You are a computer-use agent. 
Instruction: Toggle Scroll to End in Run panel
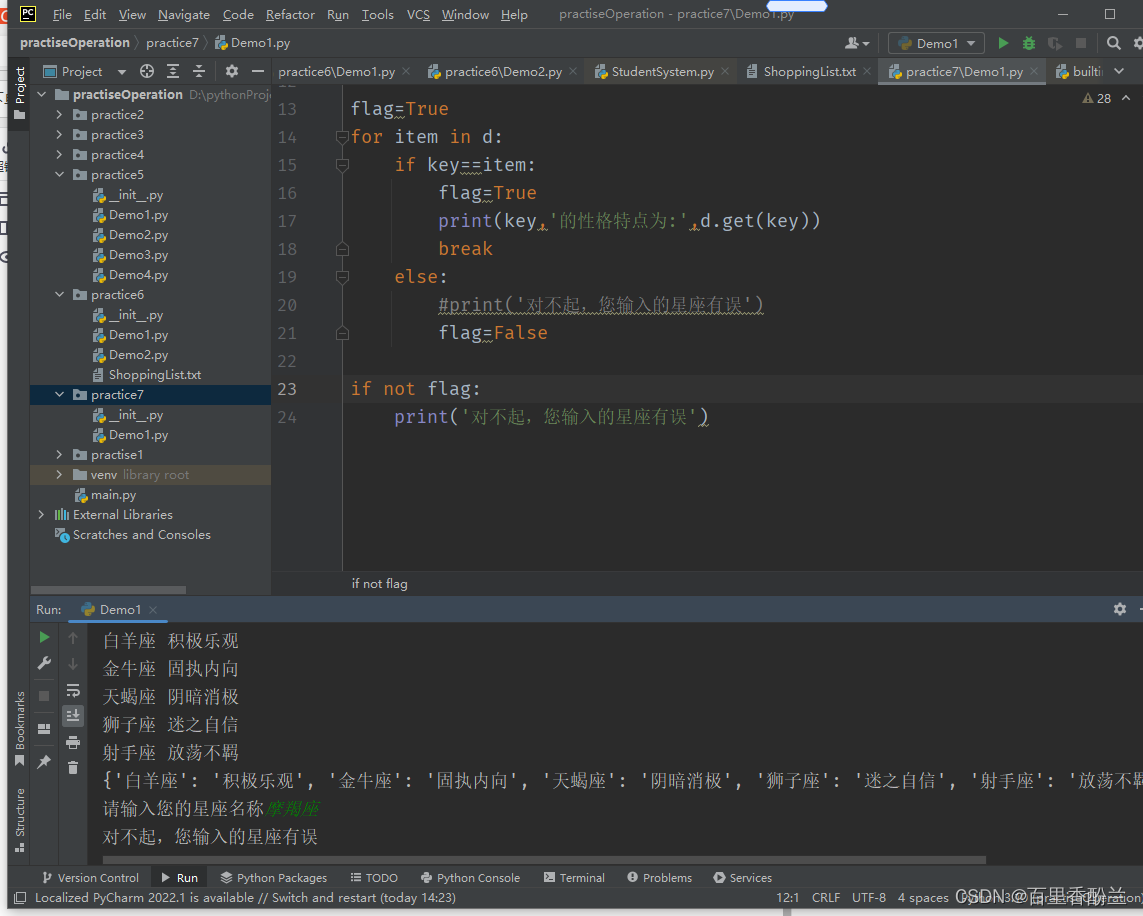tap(73, 716)
